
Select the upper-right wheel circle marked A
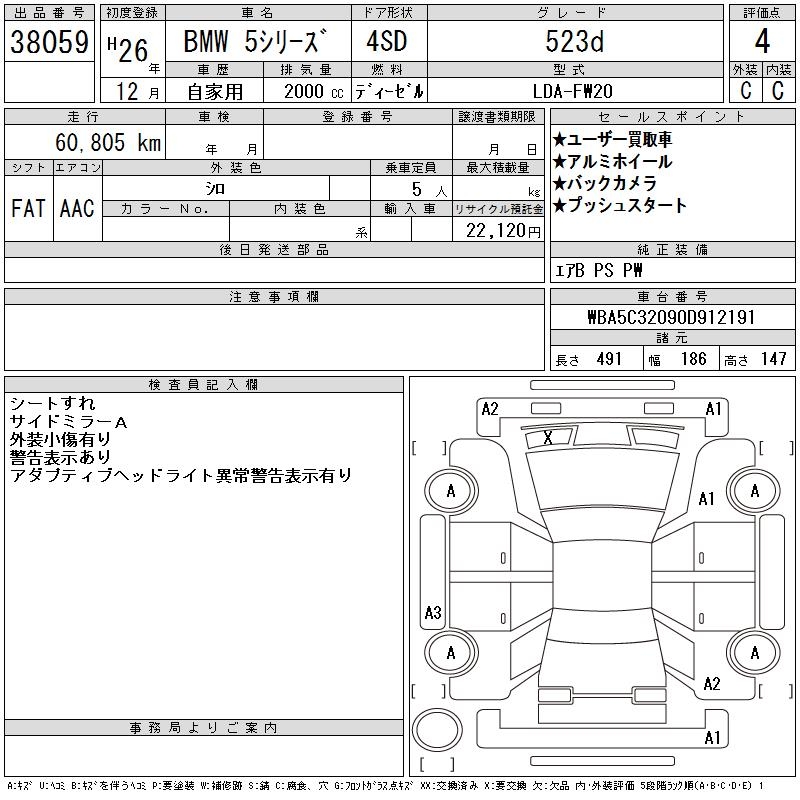(754, 491)
